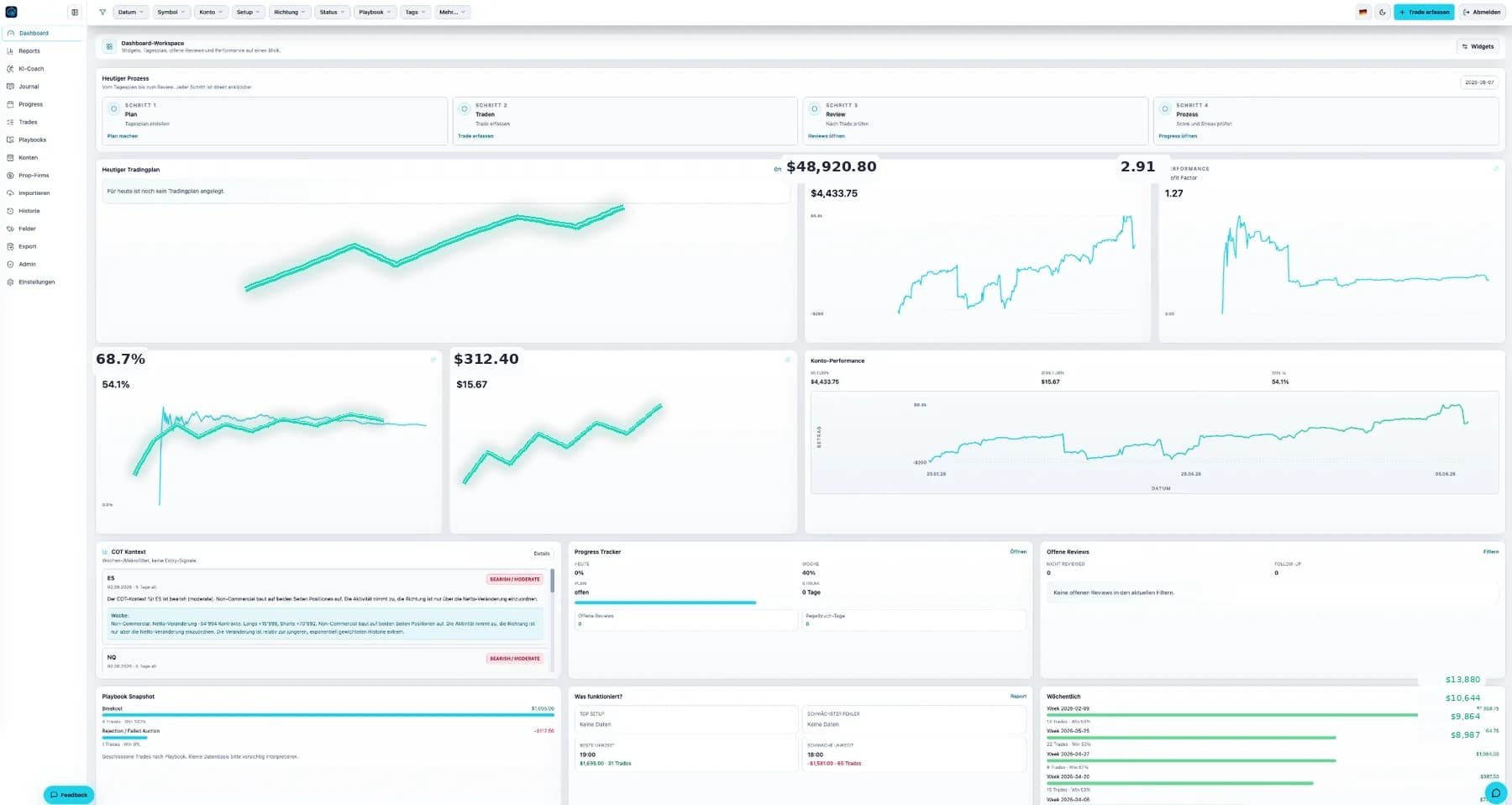The width and height of the screenshot is (1512, 805).
Task: Click the Plan machen link
Action: pyautogui.click(x=123, y=135)
